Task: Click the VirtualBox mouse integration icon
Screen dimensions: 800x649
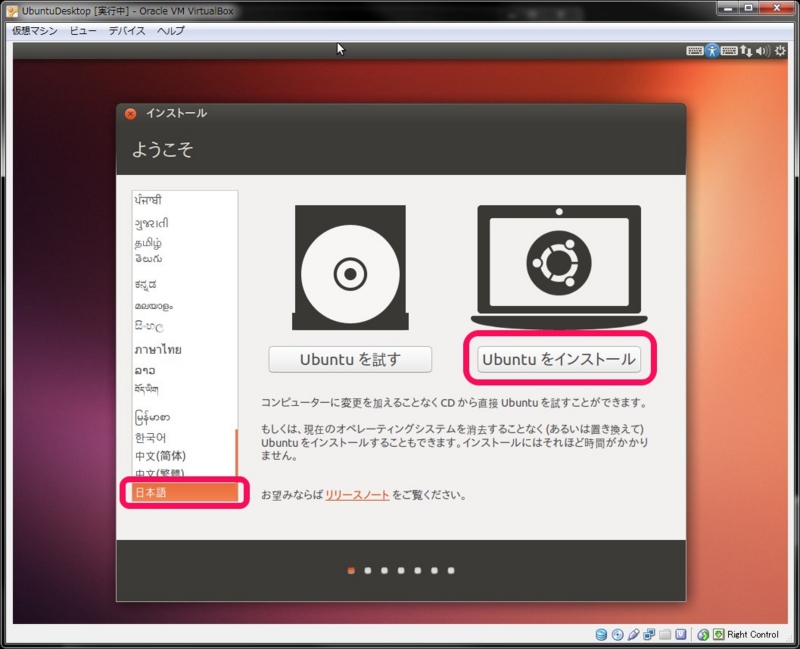Action: (x=703, y=634)
